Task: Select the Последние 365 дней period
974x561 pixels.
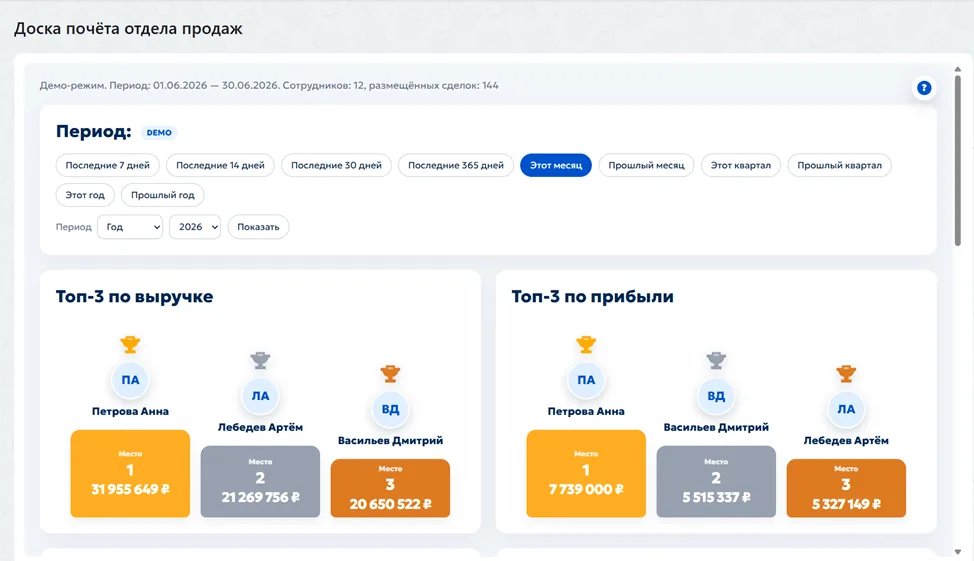Action: coord(456,165)
